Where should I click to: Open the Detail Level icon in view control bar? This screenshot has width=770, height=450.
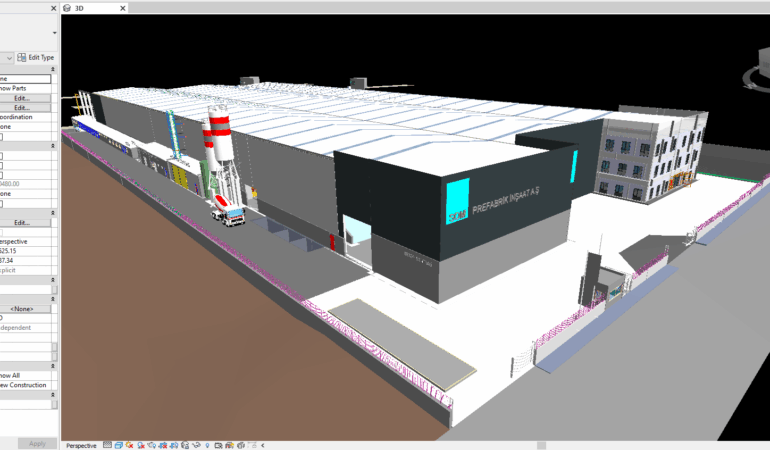coord(107,445)
